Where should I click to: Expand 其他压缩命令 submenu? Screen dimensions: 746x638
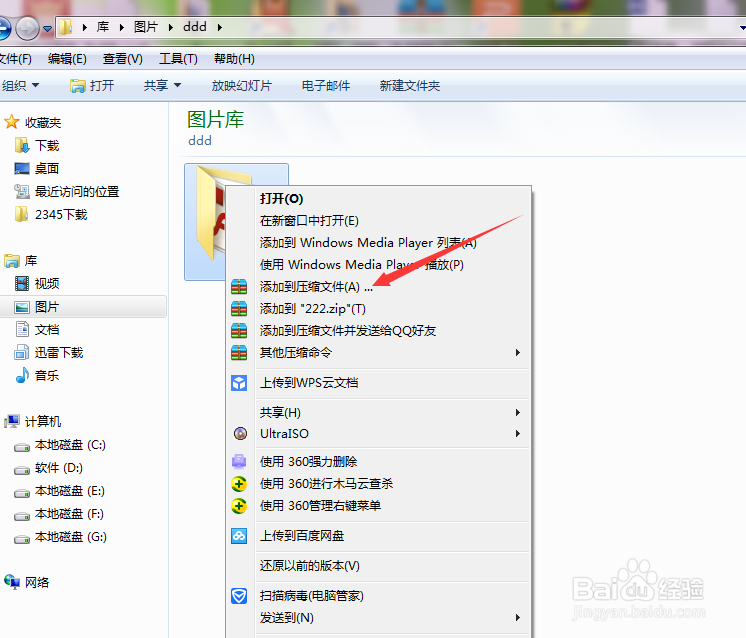pyautogui.click(x=378, y=353)
